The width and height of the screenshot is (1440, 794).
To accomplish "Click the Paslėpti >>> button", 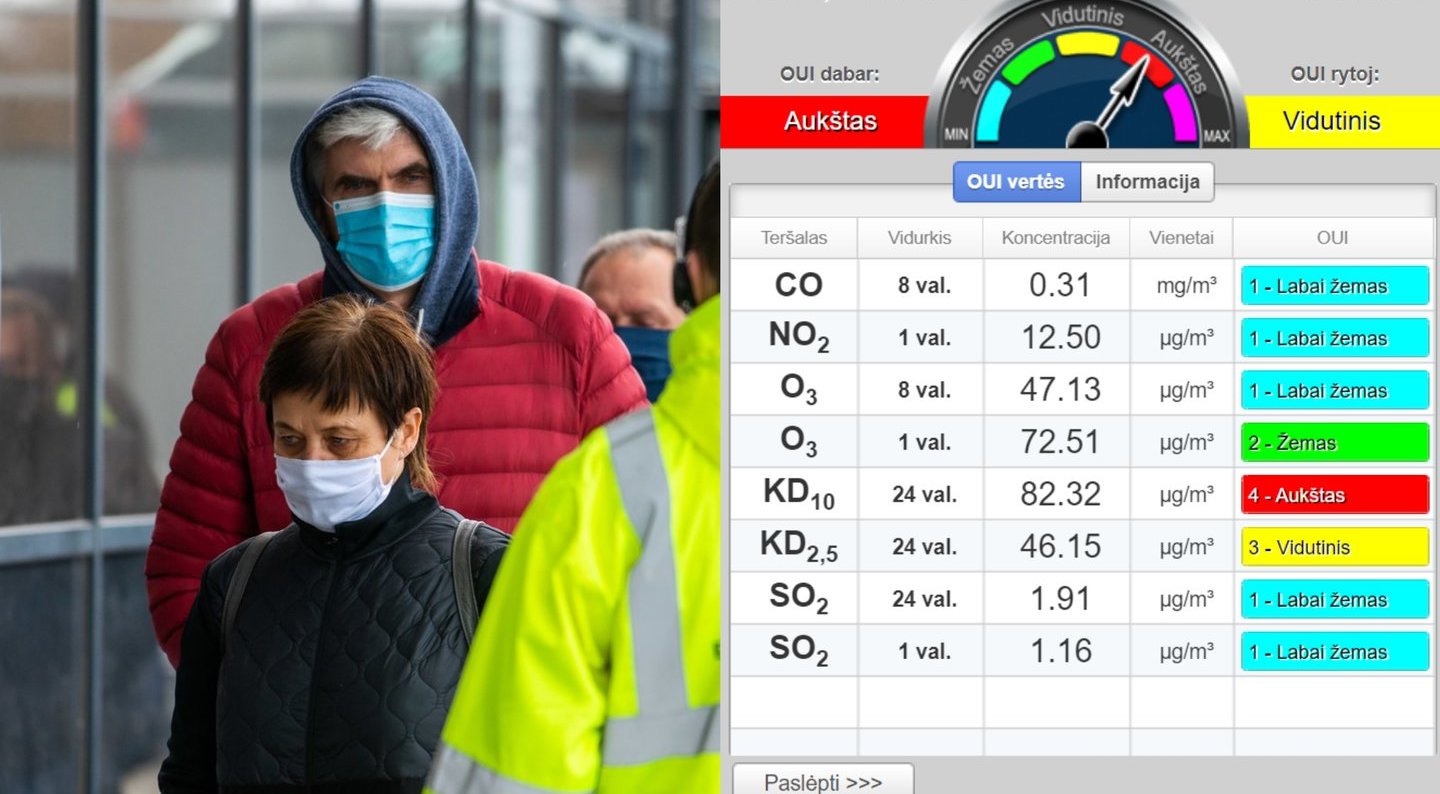I will coord(823,782).
